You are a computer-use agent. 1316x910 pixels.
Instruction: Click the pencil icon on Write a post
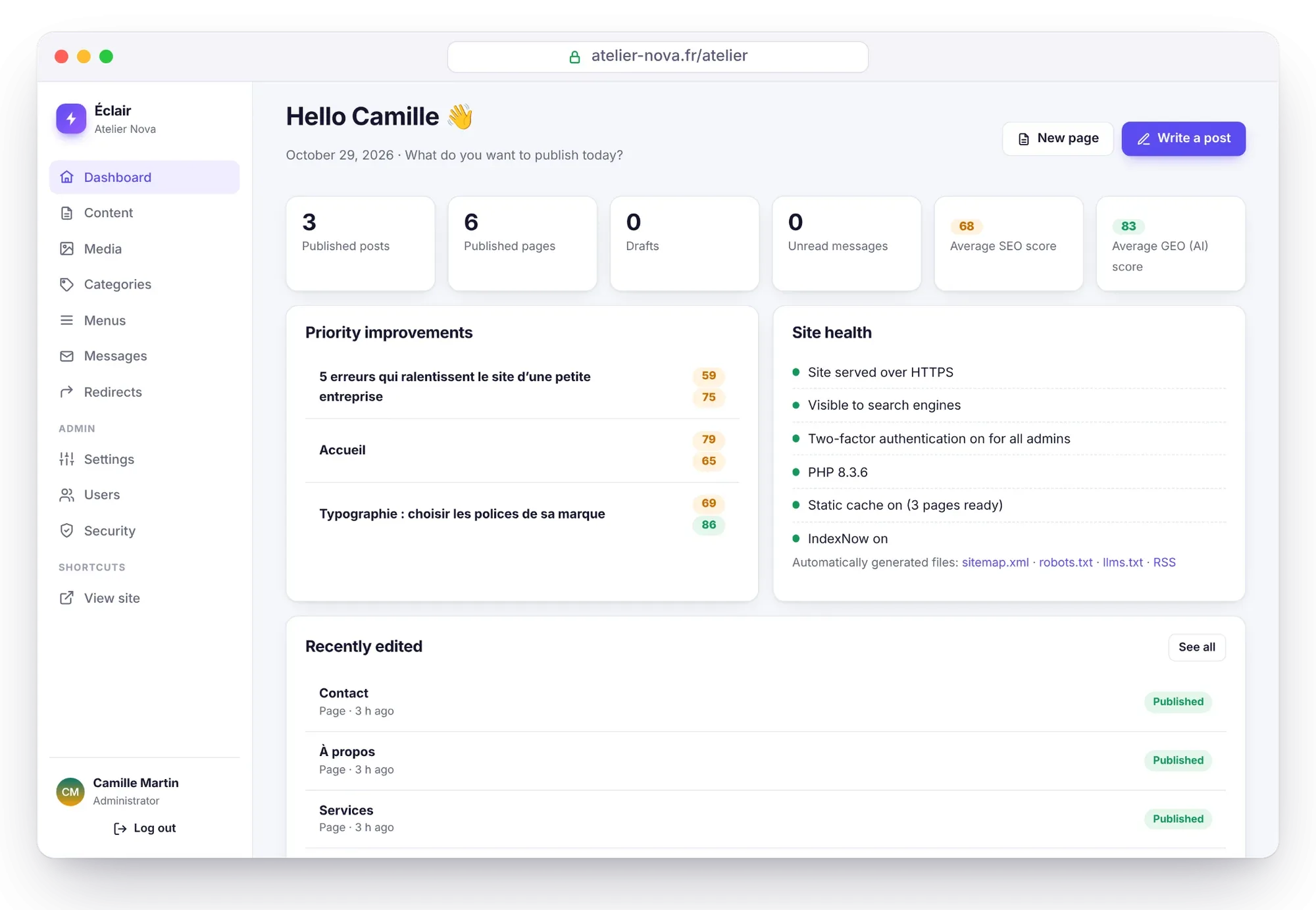1144,139
